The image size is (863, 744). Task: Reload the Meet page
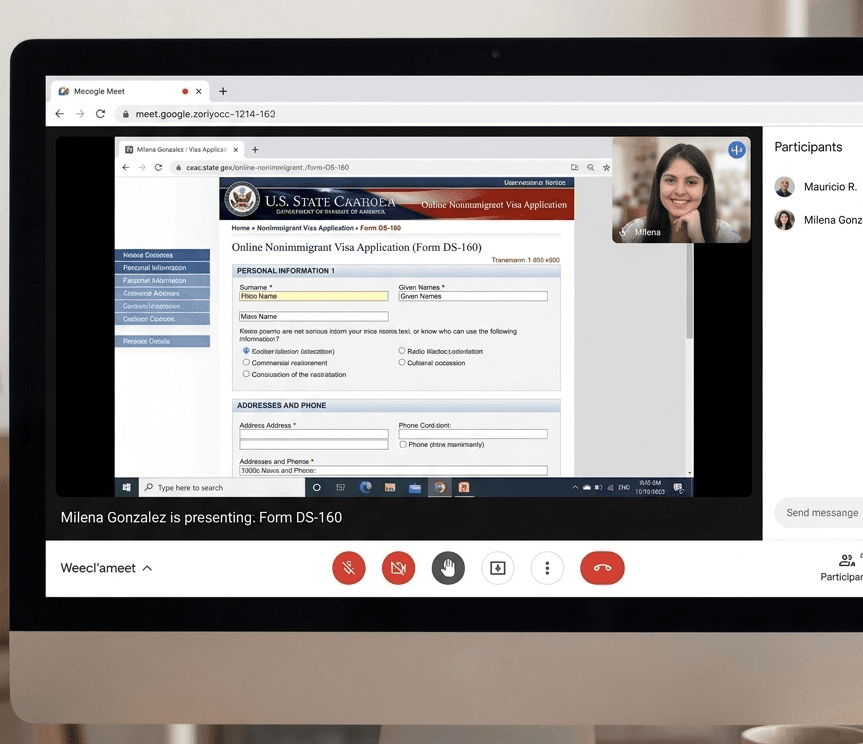point(100,113)
